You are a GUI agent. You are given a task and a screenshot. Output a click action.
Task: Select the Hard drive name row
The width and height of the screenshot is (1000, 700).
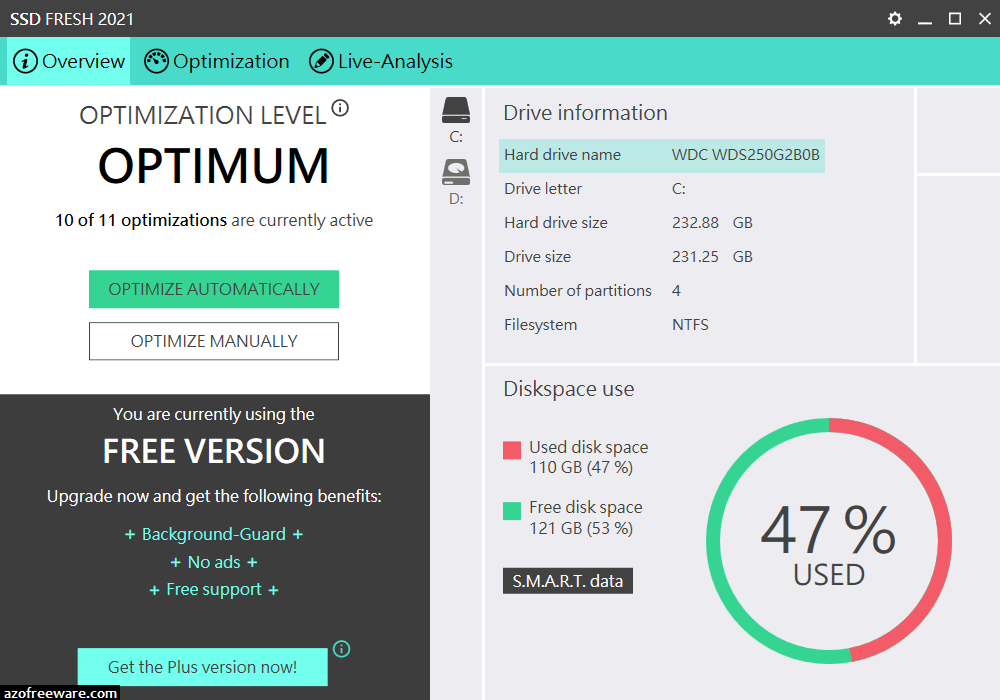click(x=662, y=156)
